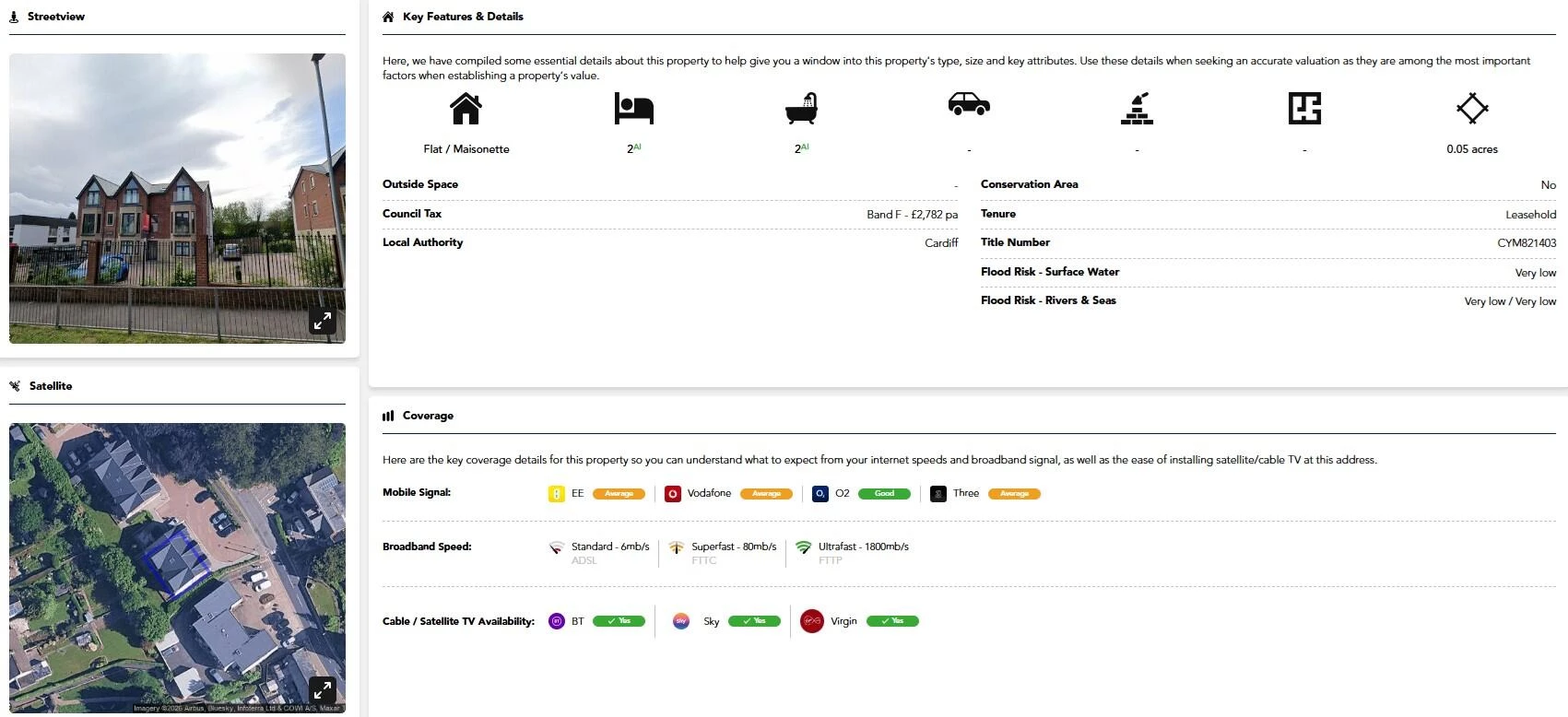Click the EE mobile network logo
This screenshot has height=717, width=1568.
(557, 494)
